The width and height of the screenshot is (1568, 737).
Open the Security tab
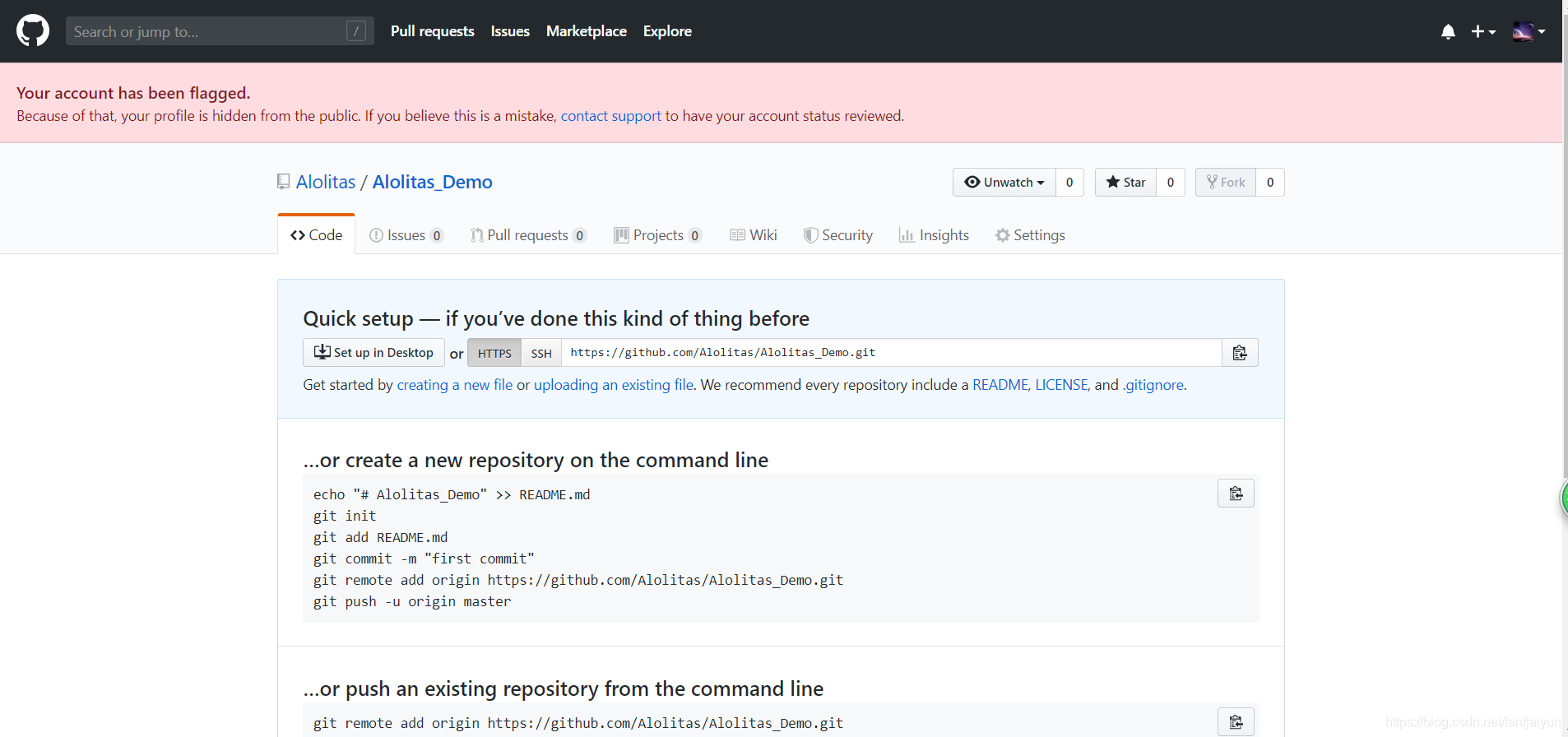[x=838, y=235]
